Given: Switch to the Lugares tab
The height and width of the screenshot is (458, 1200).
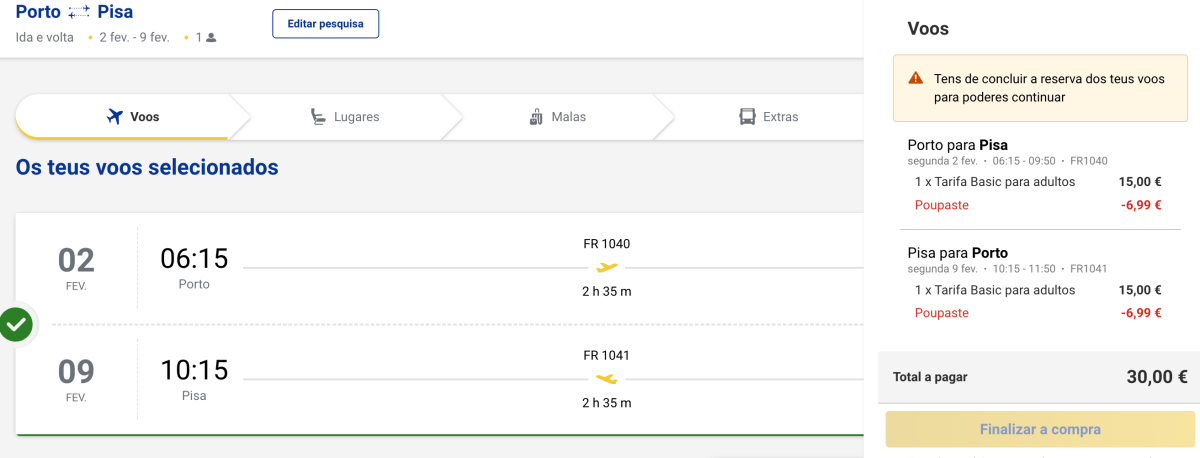Looking at the screenshot, I should [x=344, y=117].
